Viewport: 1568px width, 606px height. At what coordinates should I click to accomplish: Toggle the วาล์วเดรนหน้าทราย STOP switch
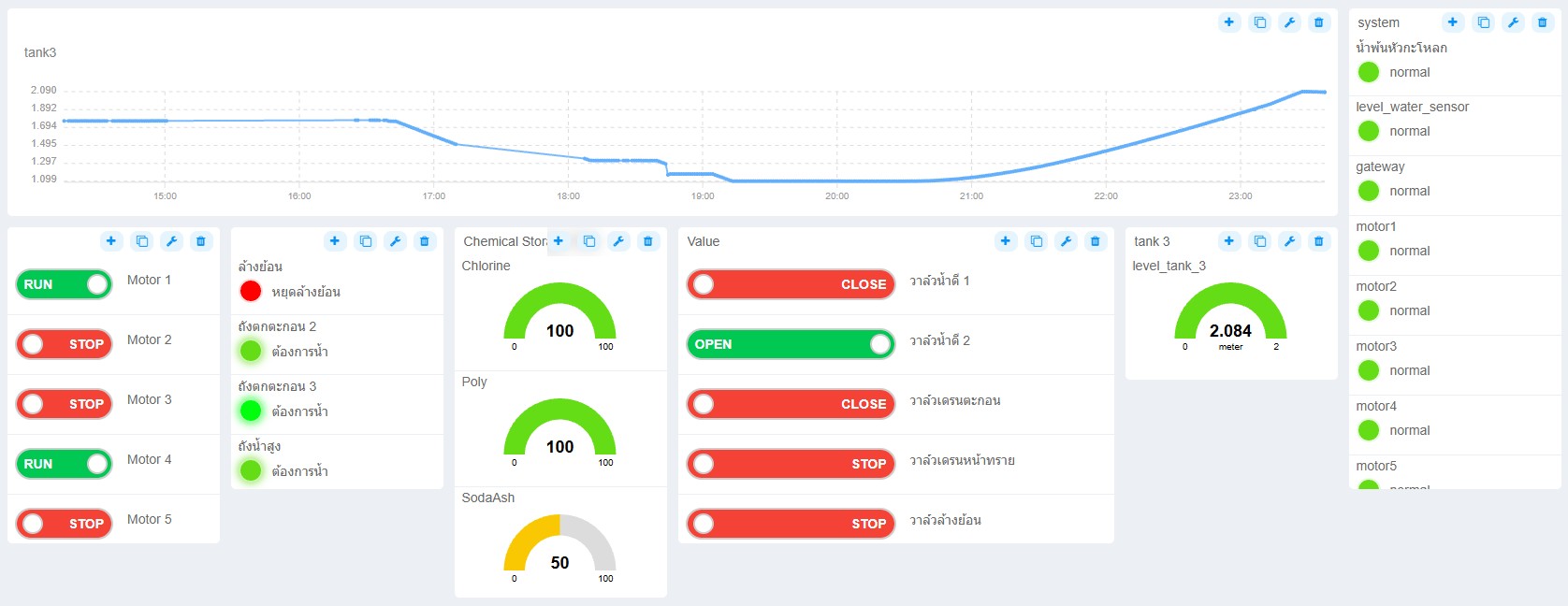coord(791,464)
